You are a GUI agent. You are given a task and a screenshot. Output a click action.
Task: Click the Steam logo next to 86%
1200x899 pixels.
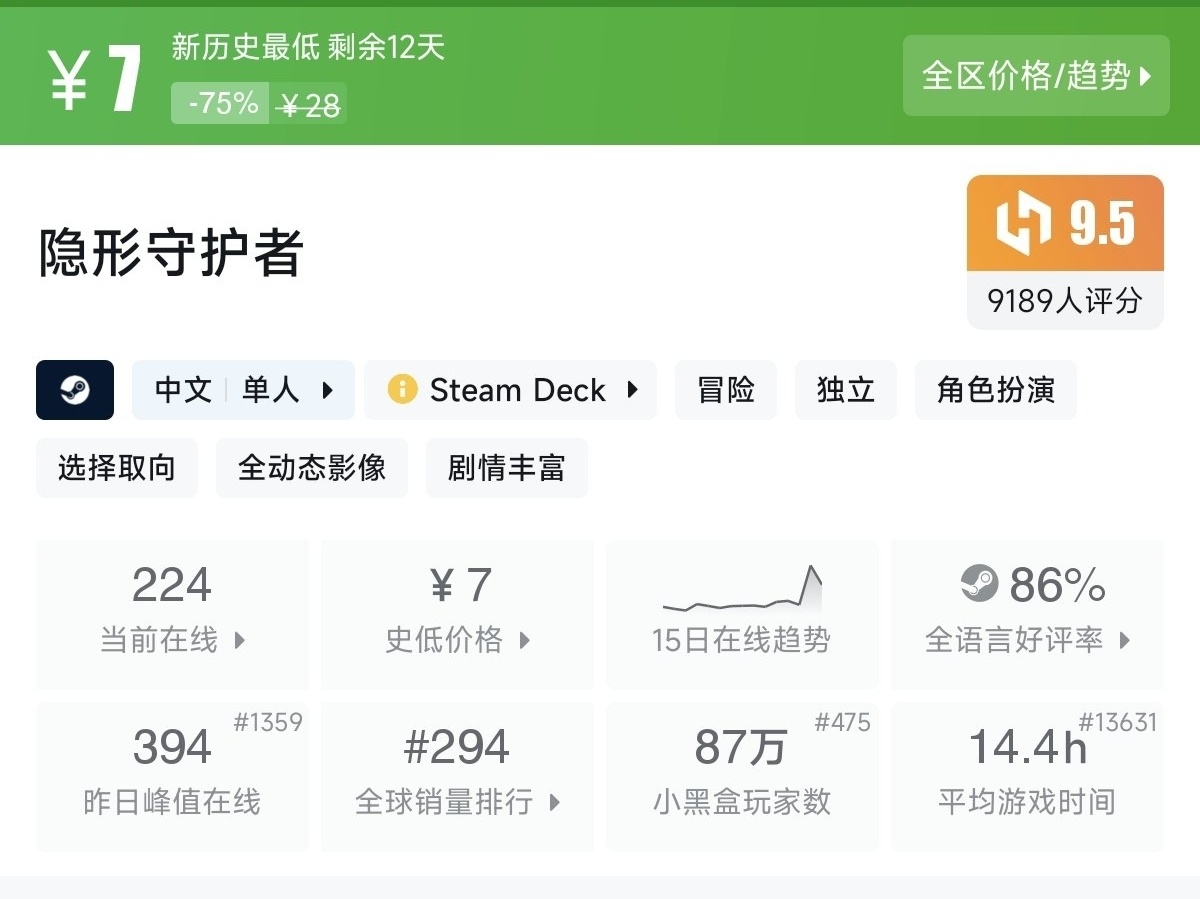979,583
